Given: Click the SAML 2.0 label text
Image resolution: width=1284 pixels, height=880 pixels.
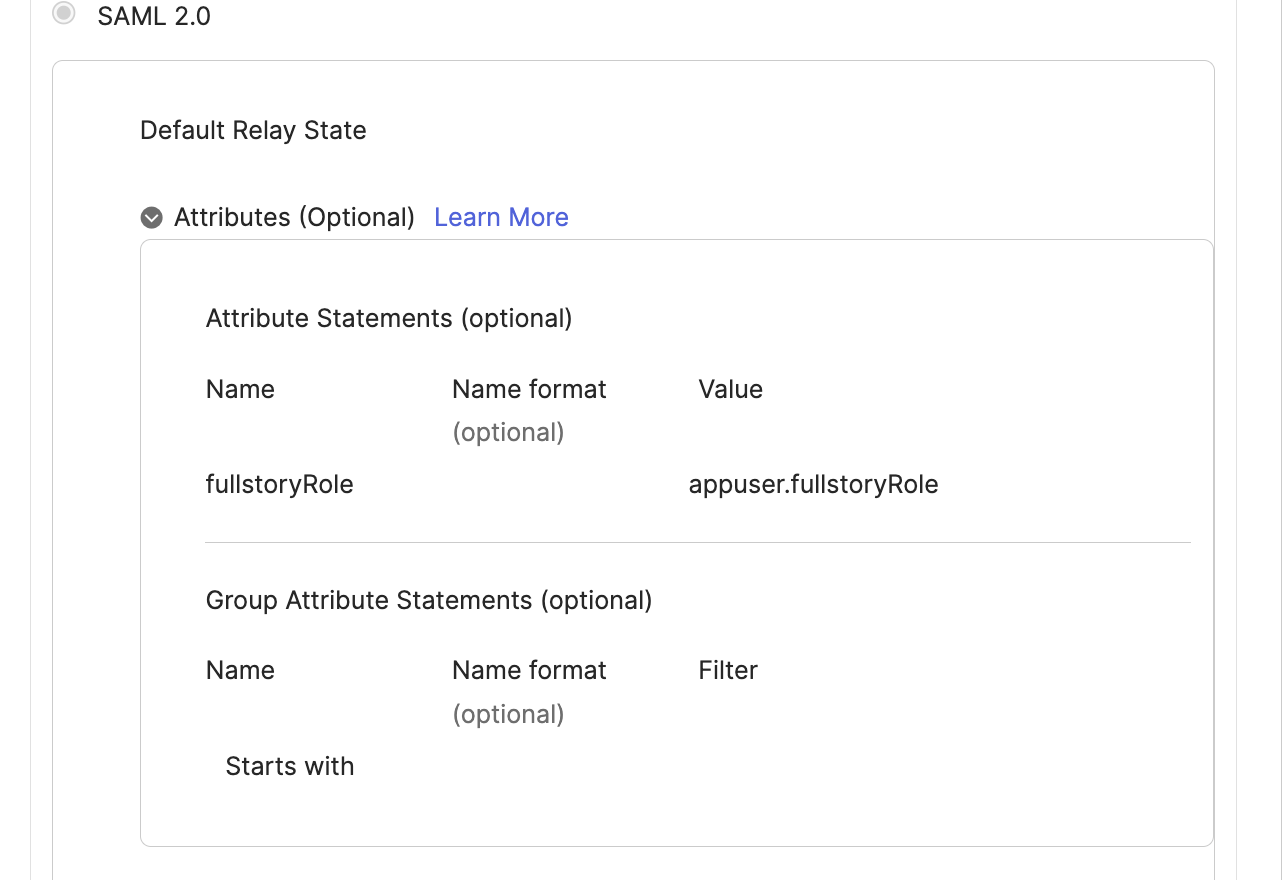Looking at the screenshot, I should pyautogui.click(x=154, y=16).
